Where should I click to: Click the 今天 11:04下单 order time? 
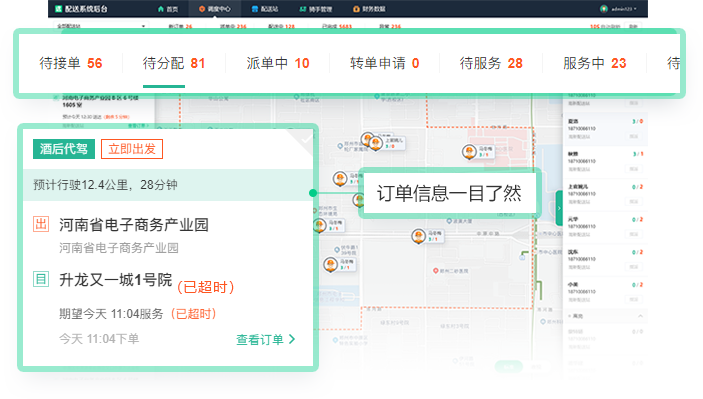99,339
